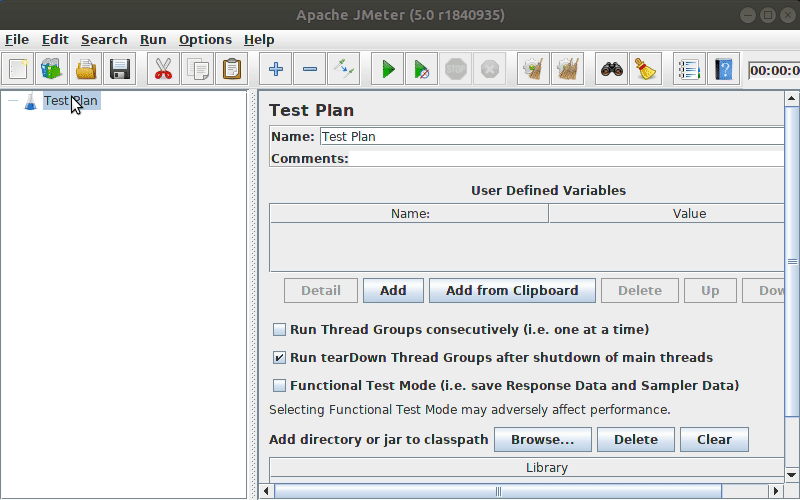Click the Expand All plus icon
The width and height of the screenshot is (800, 500).
[276, 69]
